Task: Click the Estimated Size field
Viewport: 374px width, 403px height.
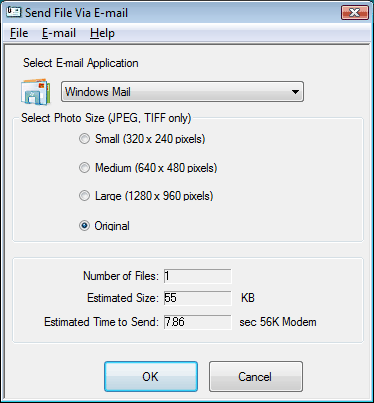Action: pos(197,298)
